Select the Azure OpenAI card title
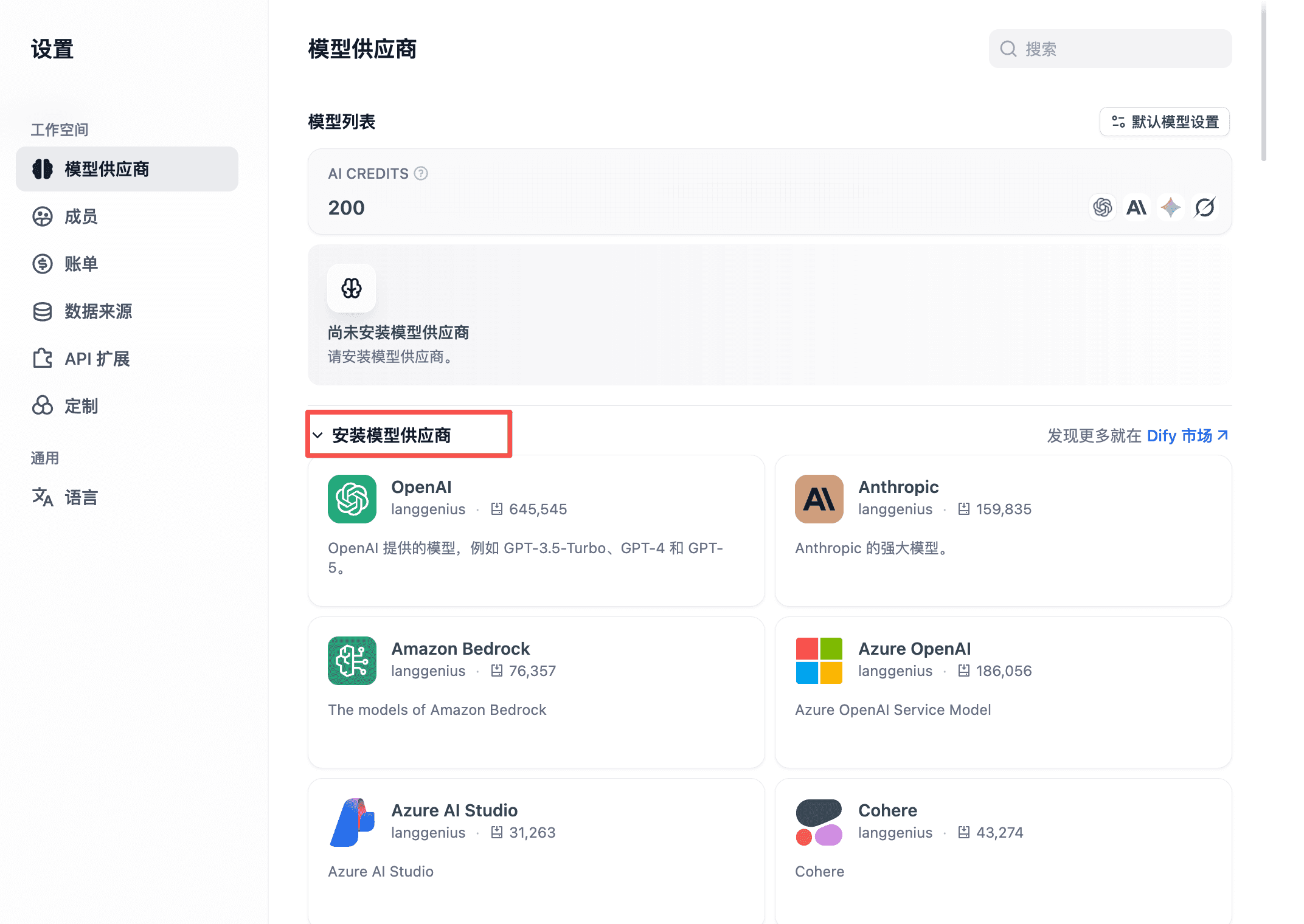1304x924 pixels. (x=915, y=649)
